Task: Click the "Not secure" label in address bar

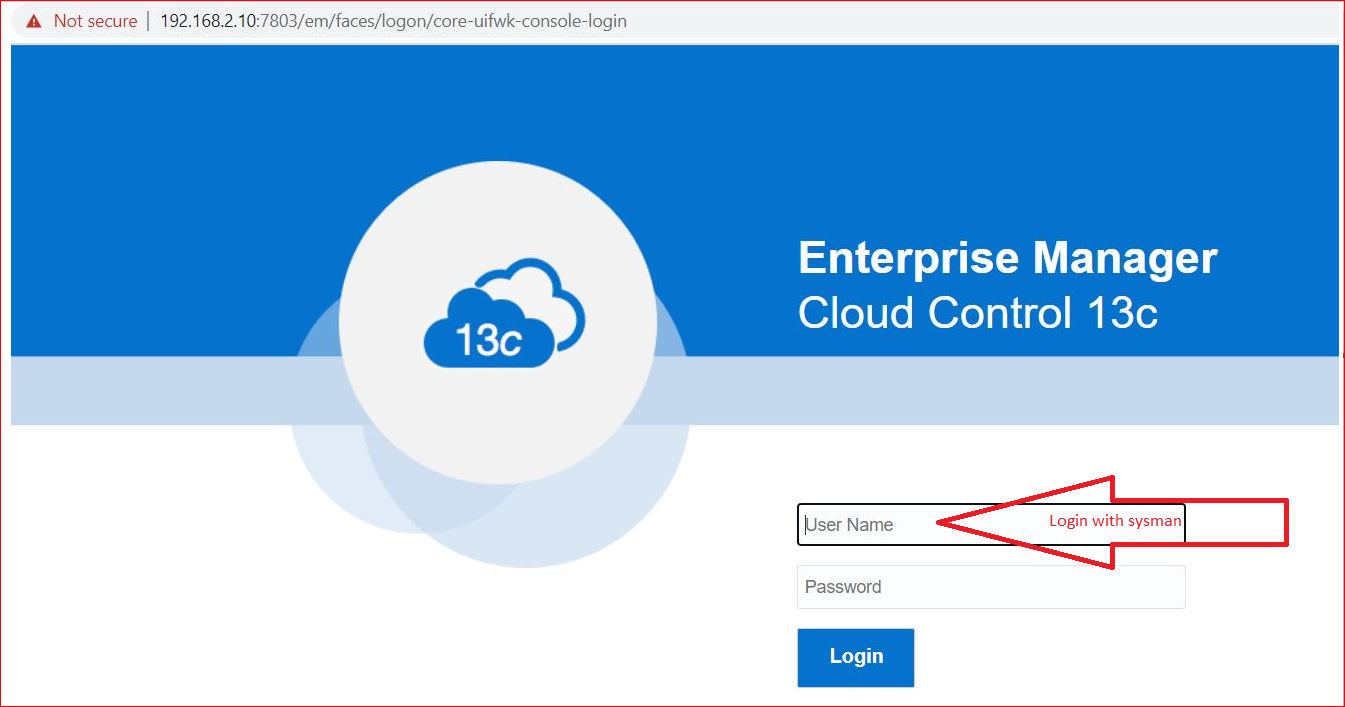Action: (95, 21)
